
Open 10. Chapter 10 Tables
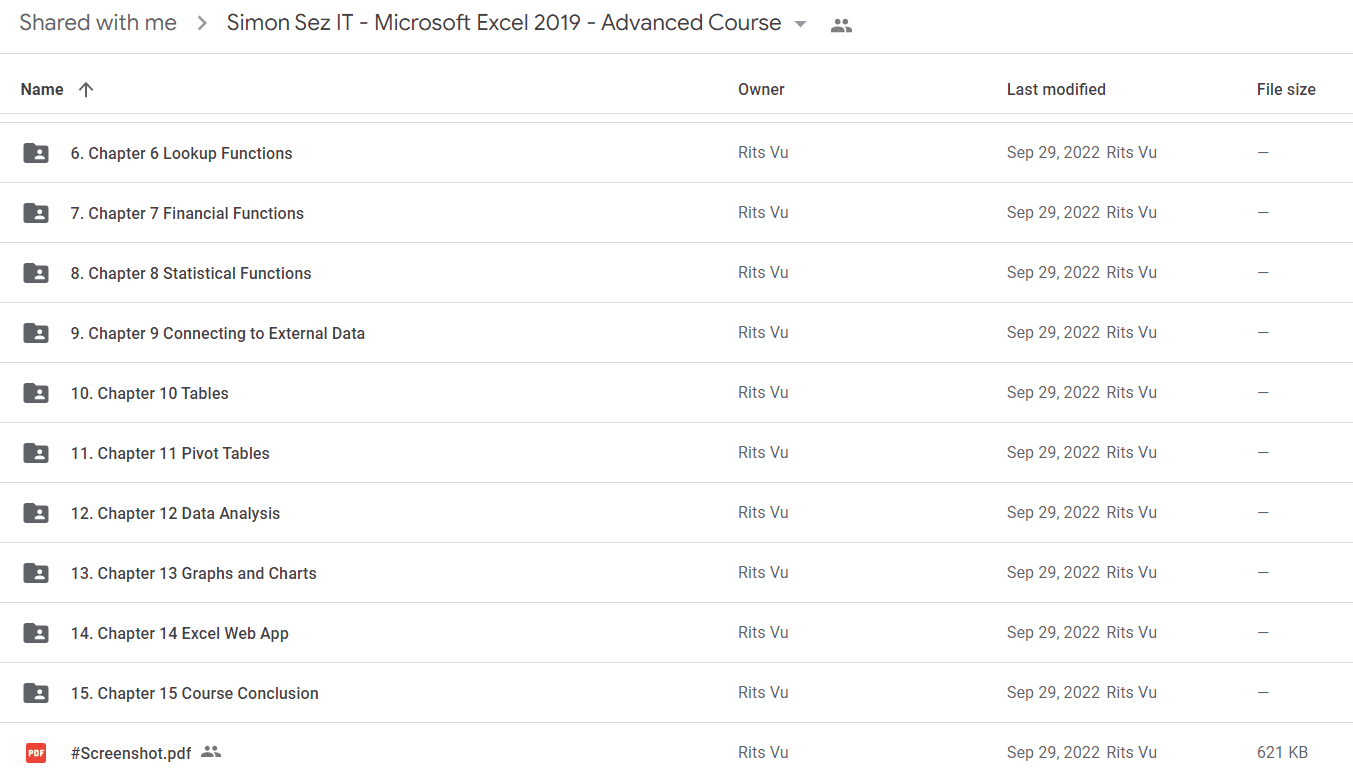(x=149, y=394)
